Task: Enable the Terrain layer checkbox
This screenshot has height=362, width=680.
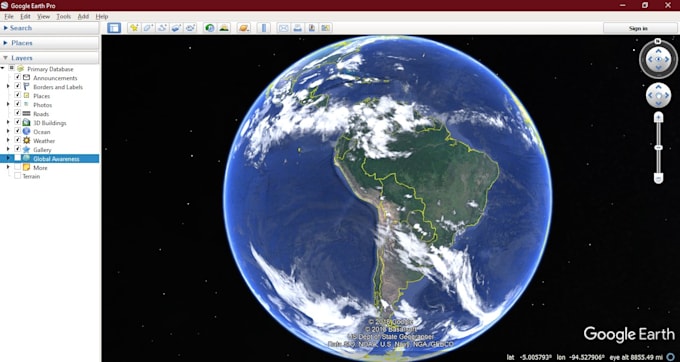Action: pos(17,176)
